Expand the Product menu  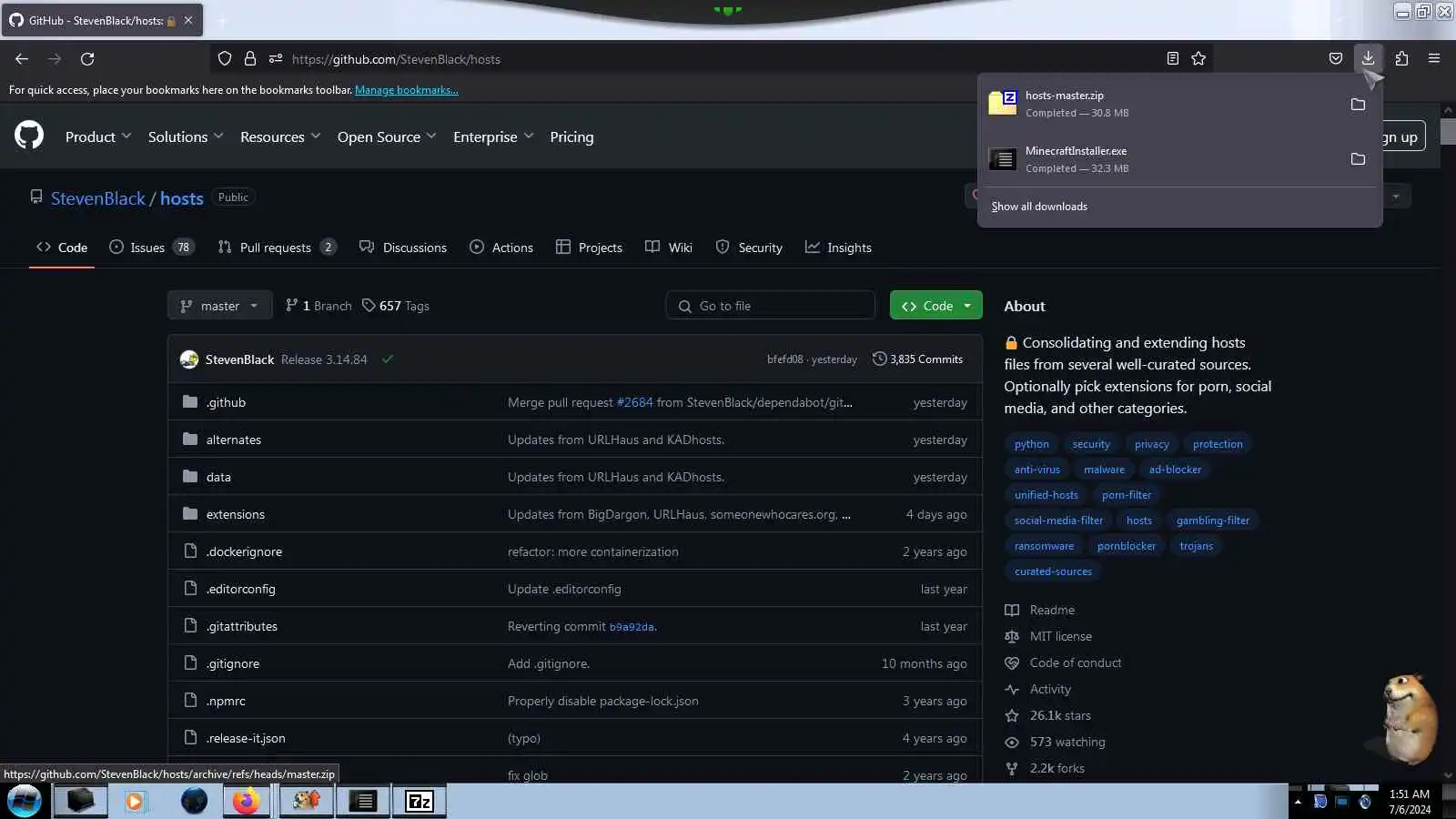(x=98, y=136)
